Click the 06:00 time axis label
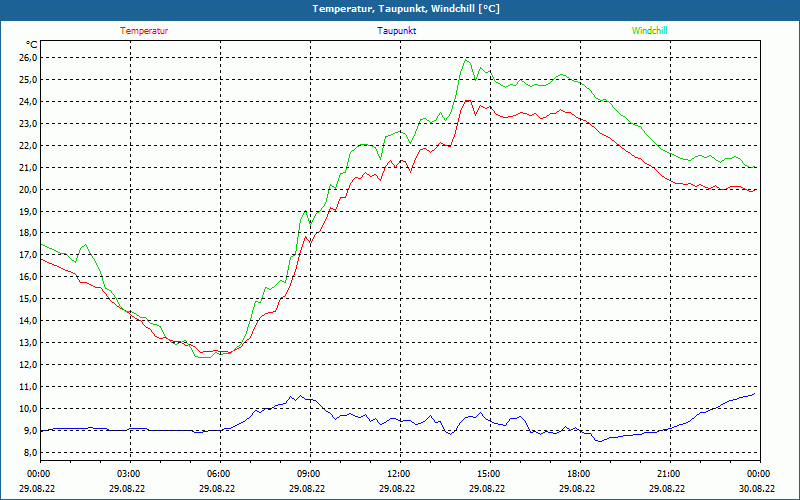This screenshot has height=500, width=800. [220, 474]
